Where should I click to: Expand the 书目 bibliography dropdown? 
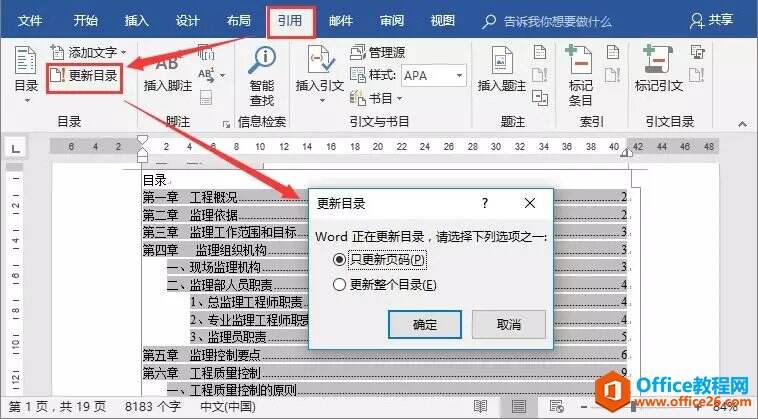[400, 99]
